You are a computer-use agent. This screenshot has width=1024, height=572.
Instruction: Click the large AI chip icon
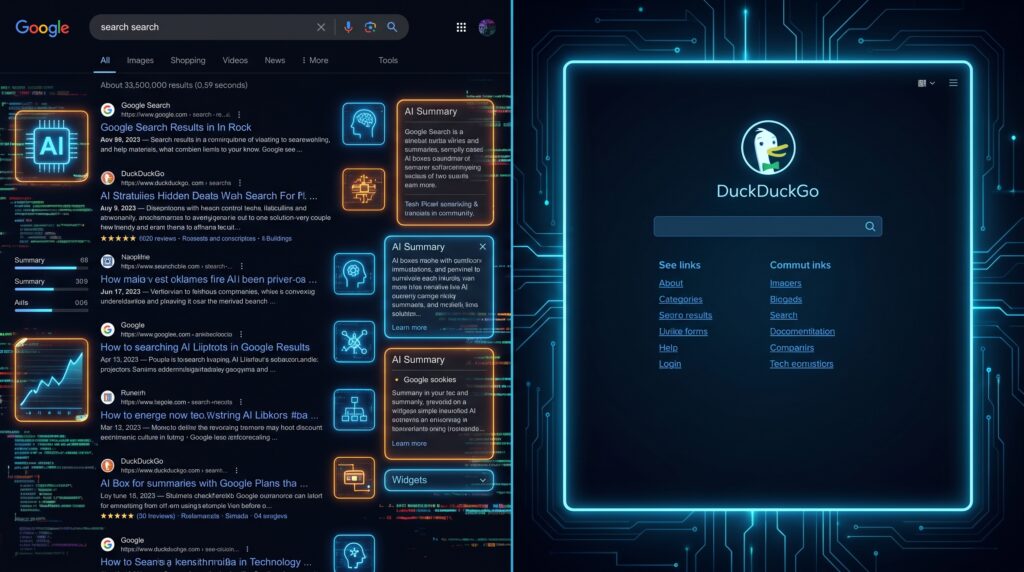(x=52, y=146)
